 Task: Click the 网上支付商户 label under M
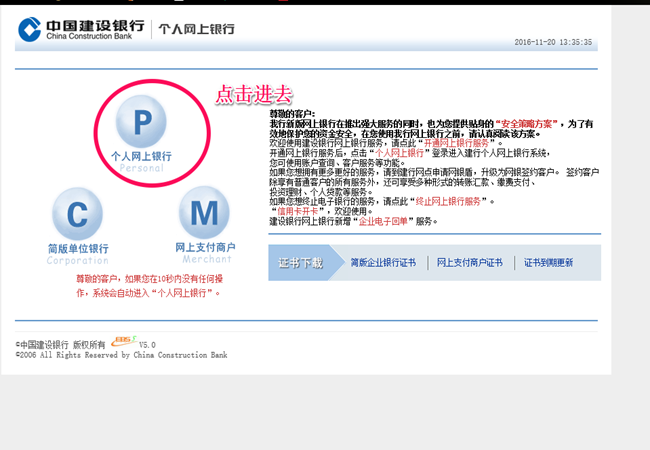click(205, 247)
